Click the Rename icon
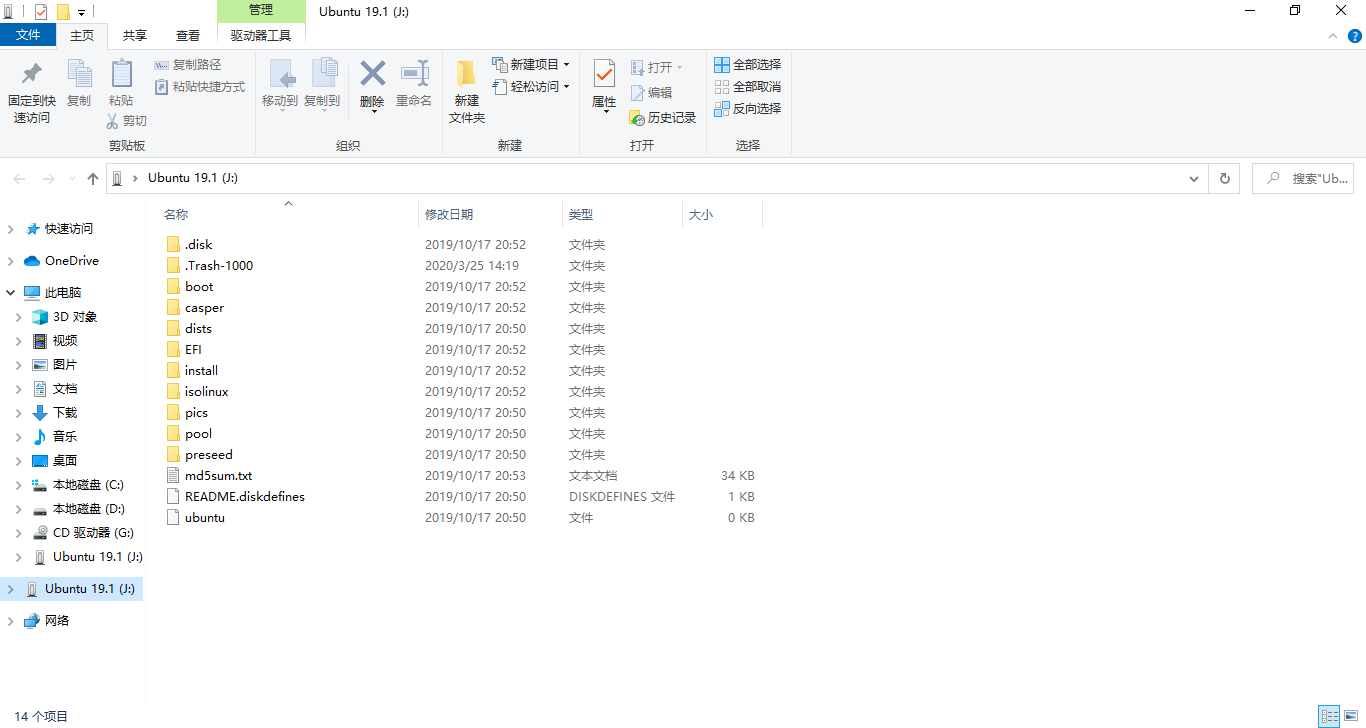This screenshot has height=728, width=1366. click(x=414, y=74)
